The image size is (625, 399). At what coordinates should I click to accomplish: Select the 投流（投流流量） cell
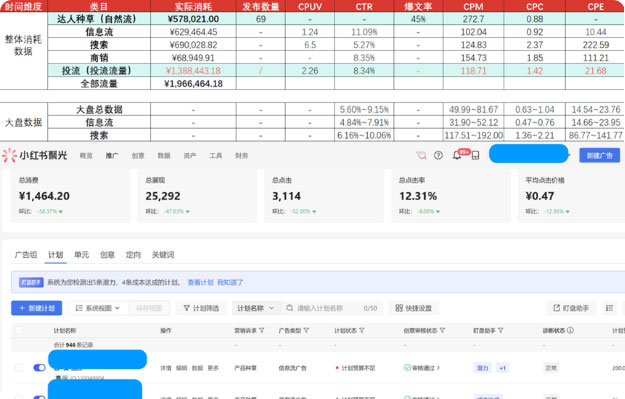[x=99, y=71]
